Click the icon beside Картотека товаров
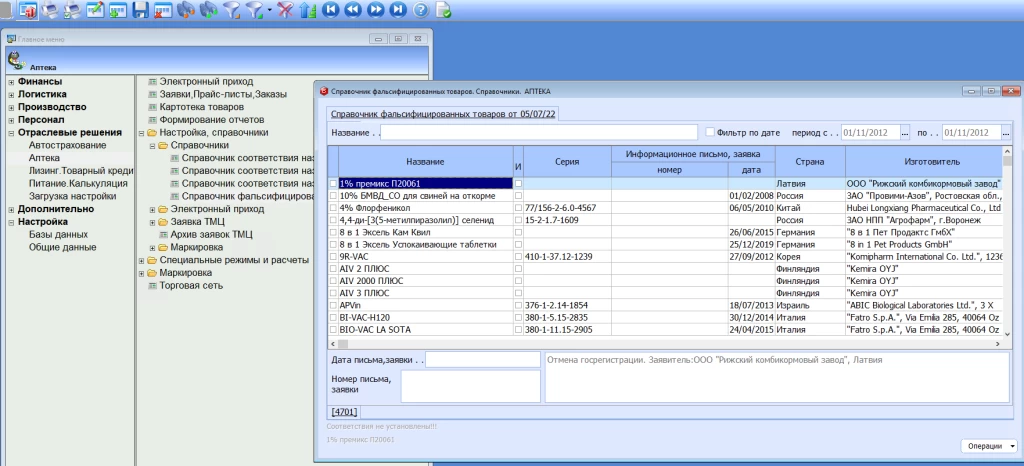Image resolution: width=1024 pixels, height=466 pixels. tap(153, 106)
